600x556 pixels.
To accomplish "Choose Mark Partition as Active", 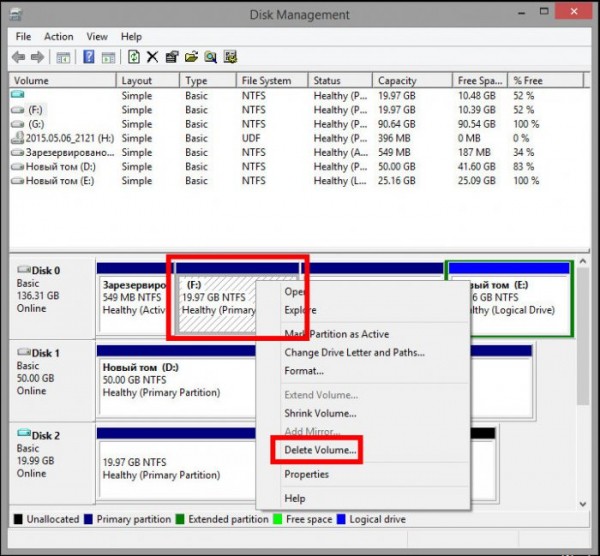I will 337,334.
